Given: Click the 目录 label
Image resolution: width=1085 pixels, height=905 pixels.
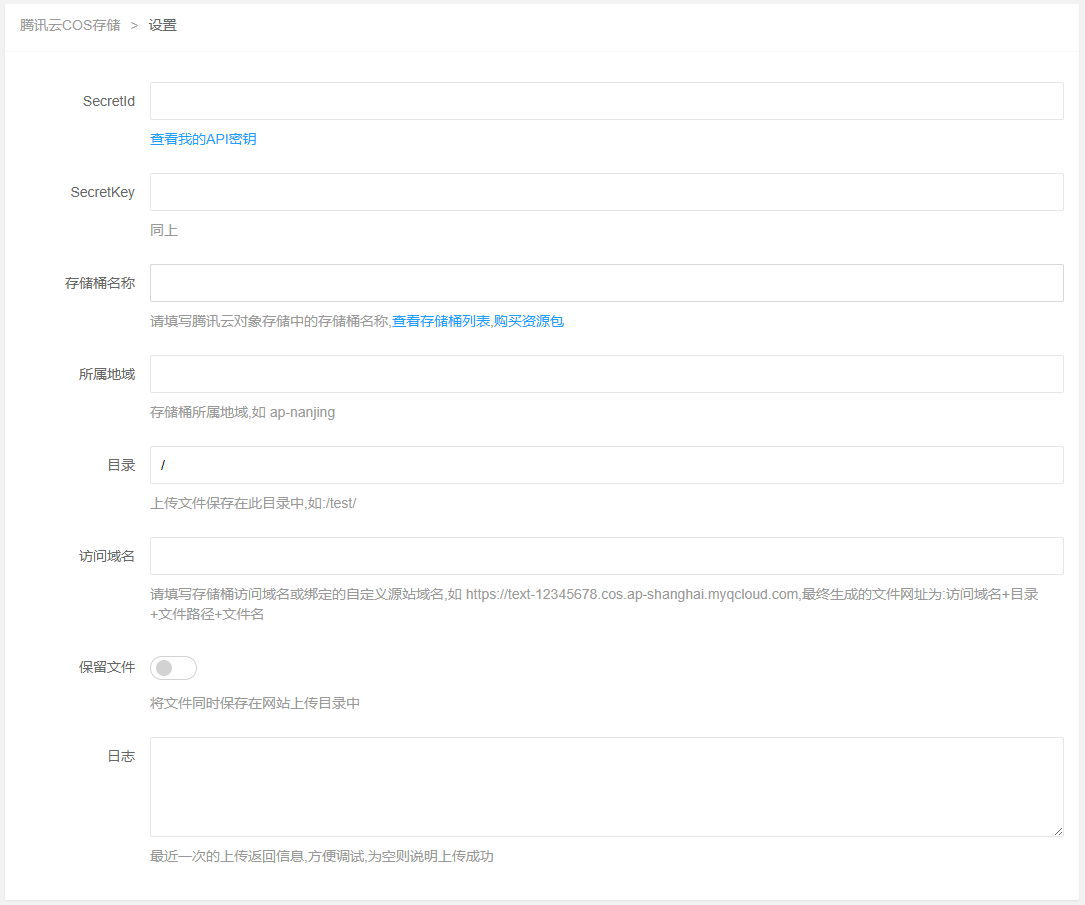Looking at the screenshot, I should [x=121, y=465].
